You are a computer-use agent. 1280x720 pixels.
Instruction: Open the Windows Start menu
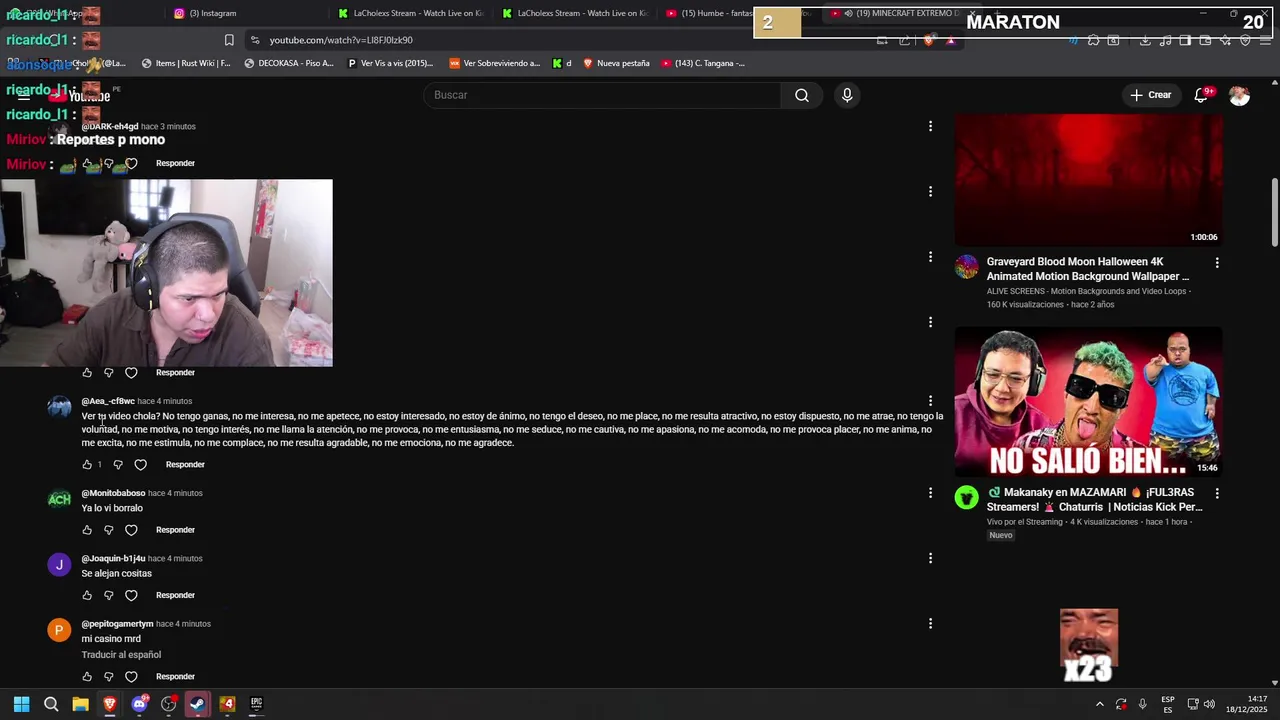21,704
